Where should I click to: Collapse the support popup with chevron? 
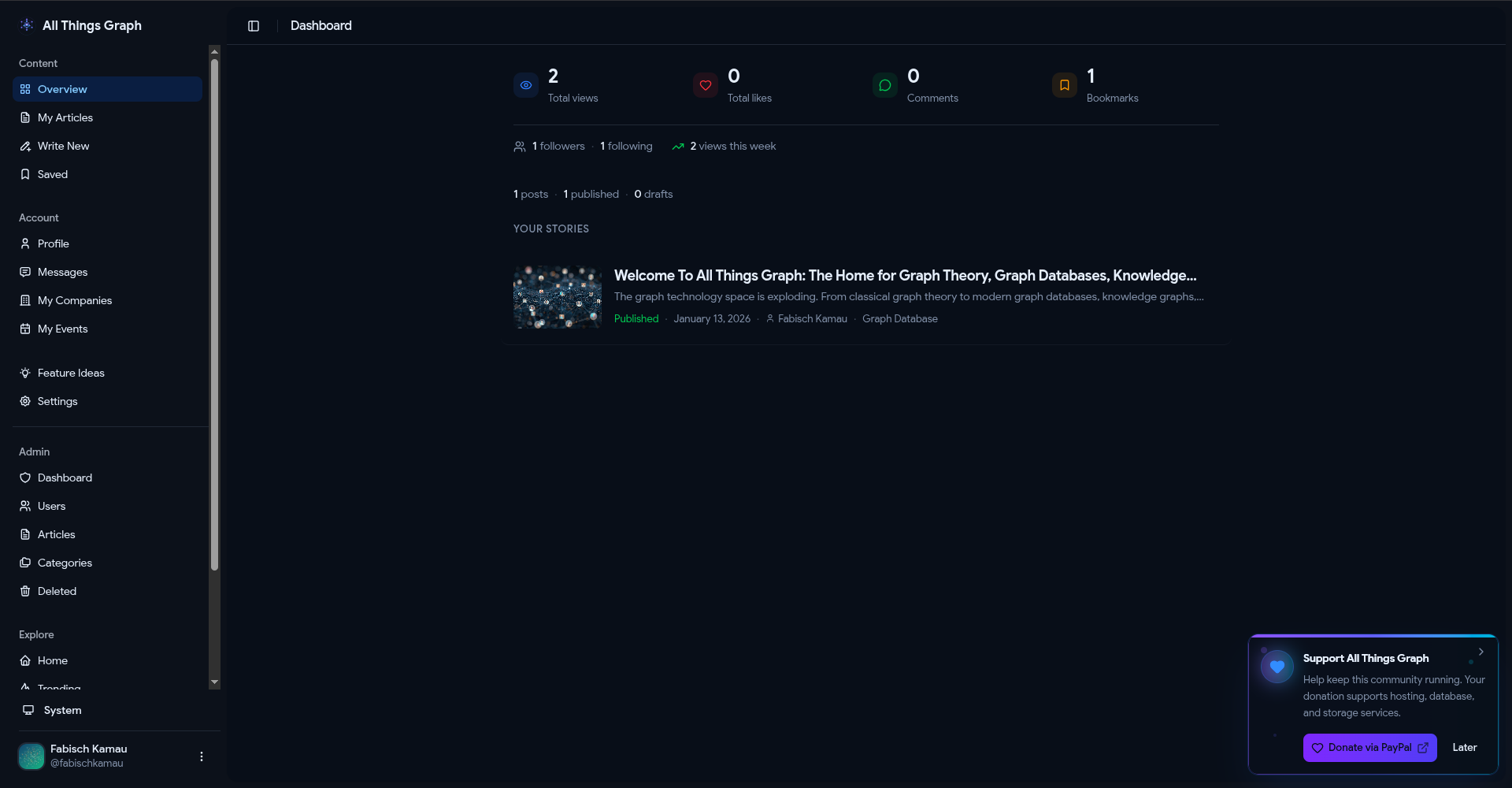[1481, 652]
